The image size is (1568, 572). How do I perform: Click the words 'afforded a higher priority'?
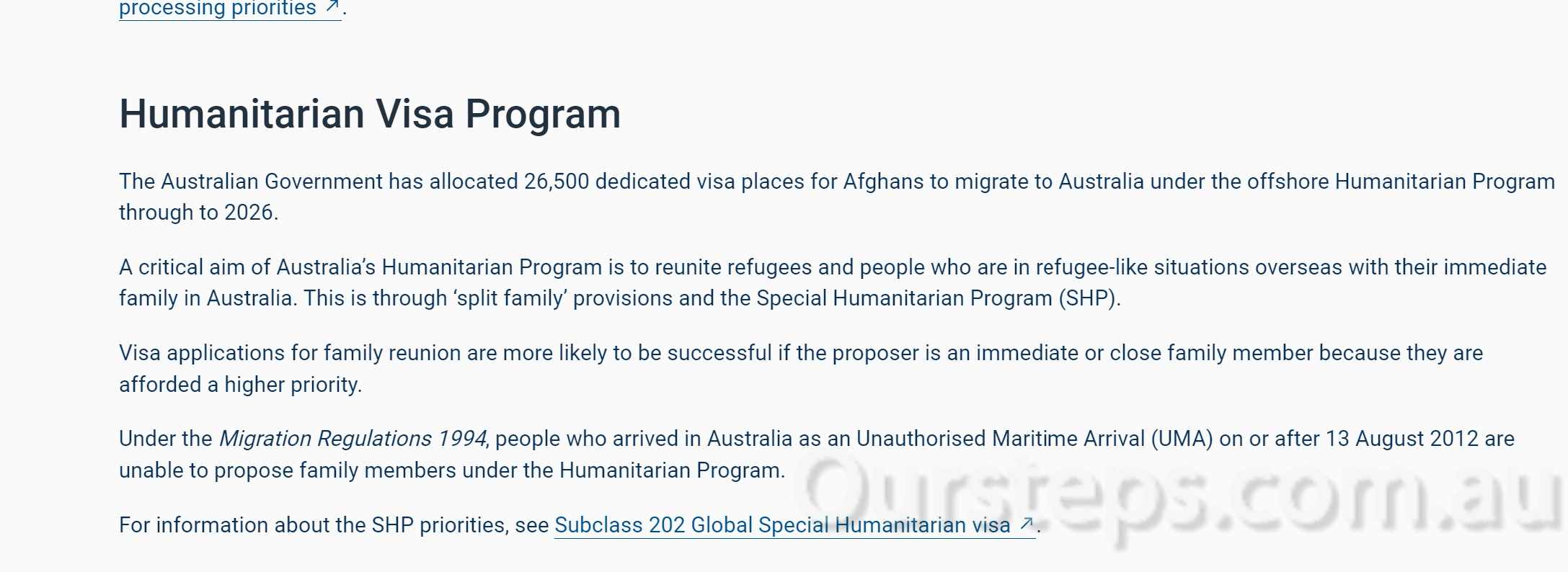tap(239, 385)
